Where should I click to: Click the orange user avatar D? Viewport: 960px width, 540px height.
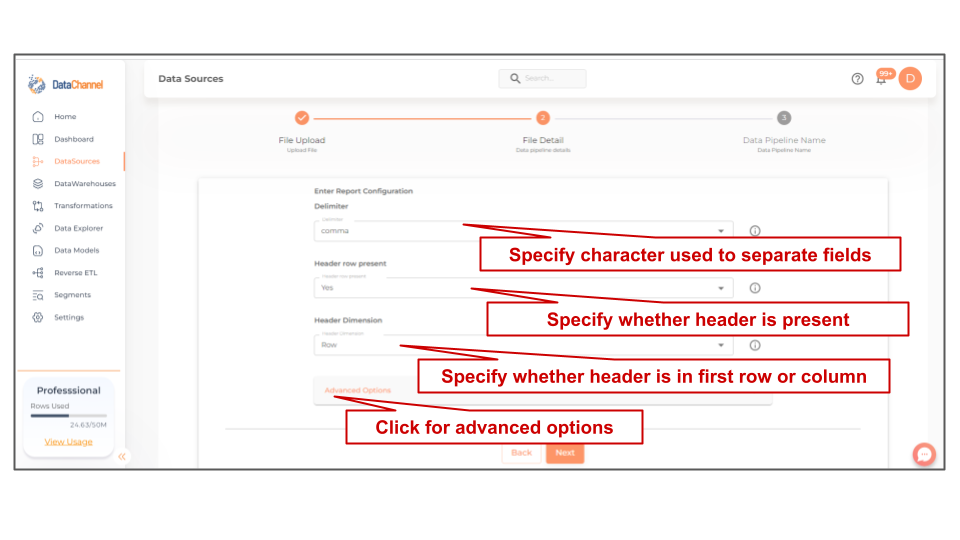point(910,78)
